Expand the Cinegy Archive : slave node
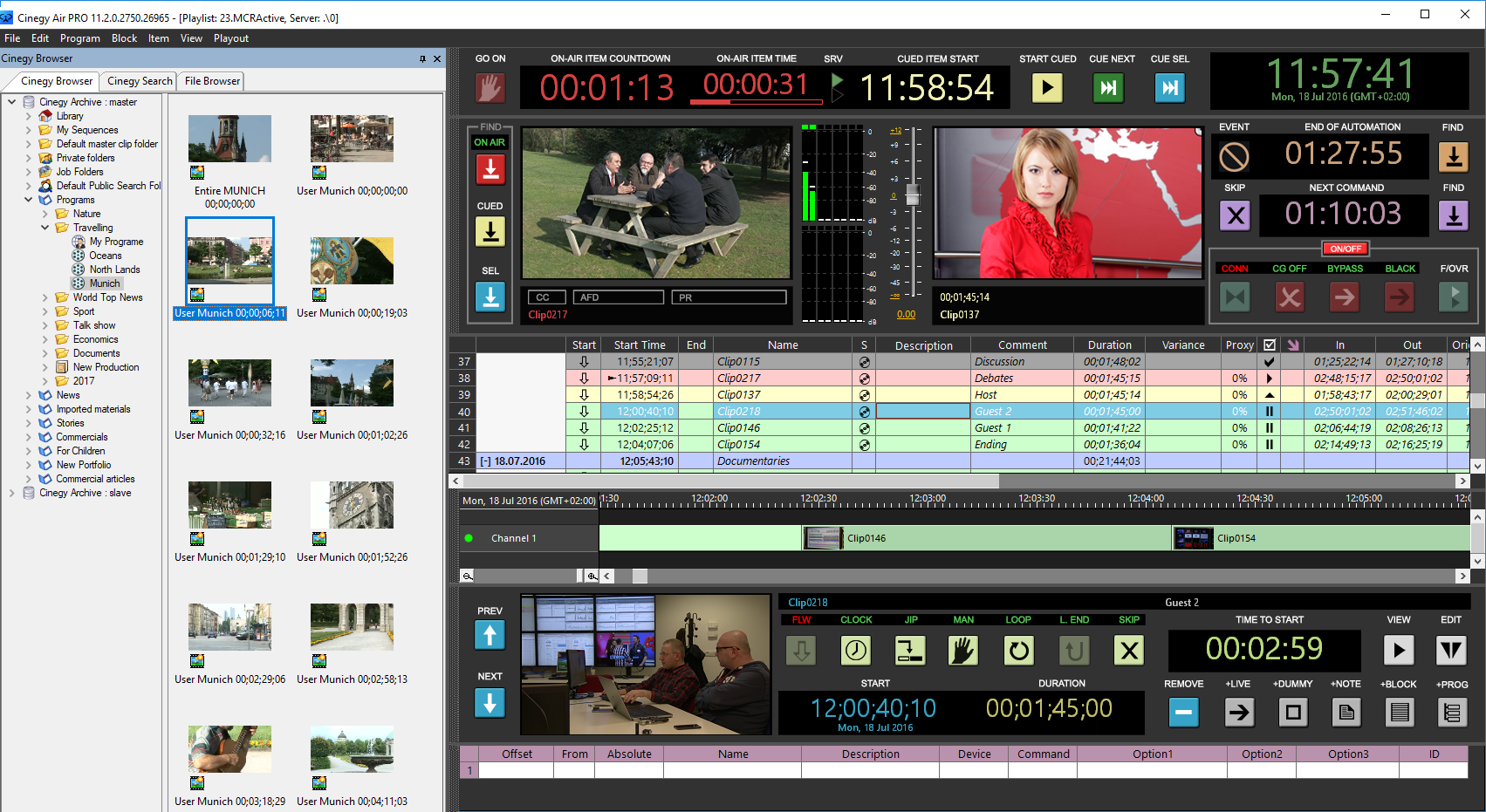1486x812 pixels. (11, 493)
